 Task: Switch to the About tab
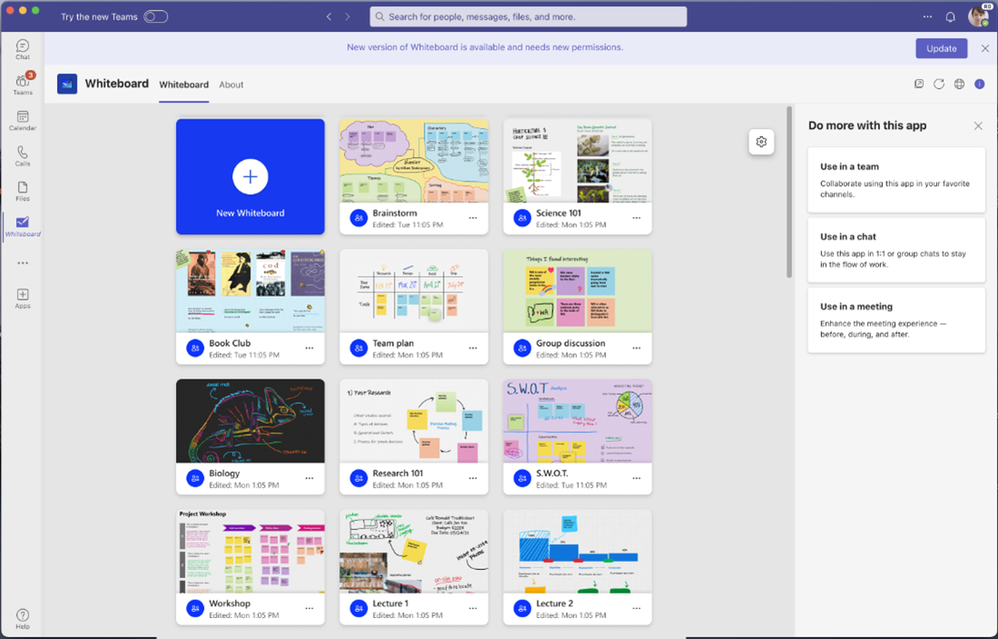tap(231, 85)
